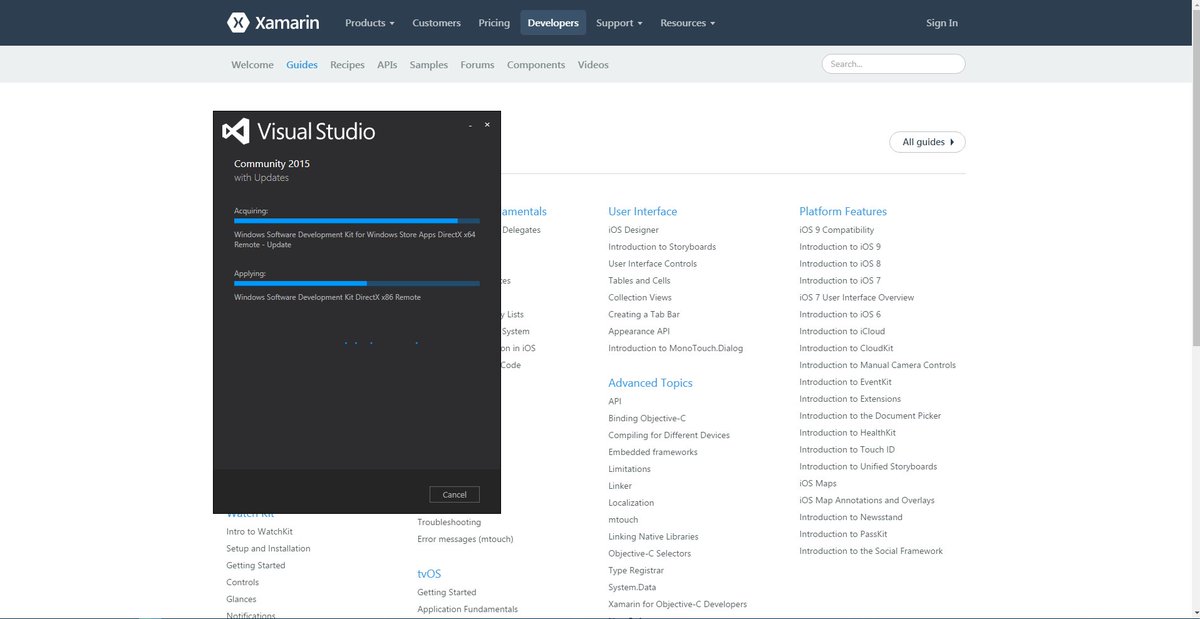Open the Appearance API link
The image size is (1200, 619).
[x=639, y=332]
